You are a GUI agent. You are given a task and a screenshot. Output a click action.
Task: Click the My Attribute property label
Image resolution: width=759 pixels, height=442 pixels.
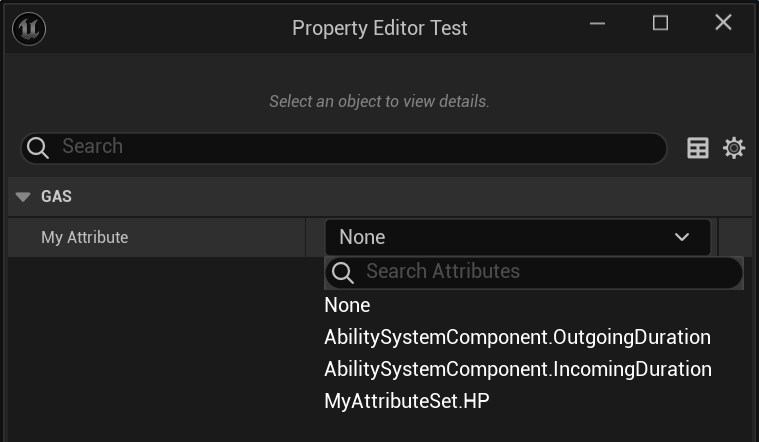click(x=85, y=237)
